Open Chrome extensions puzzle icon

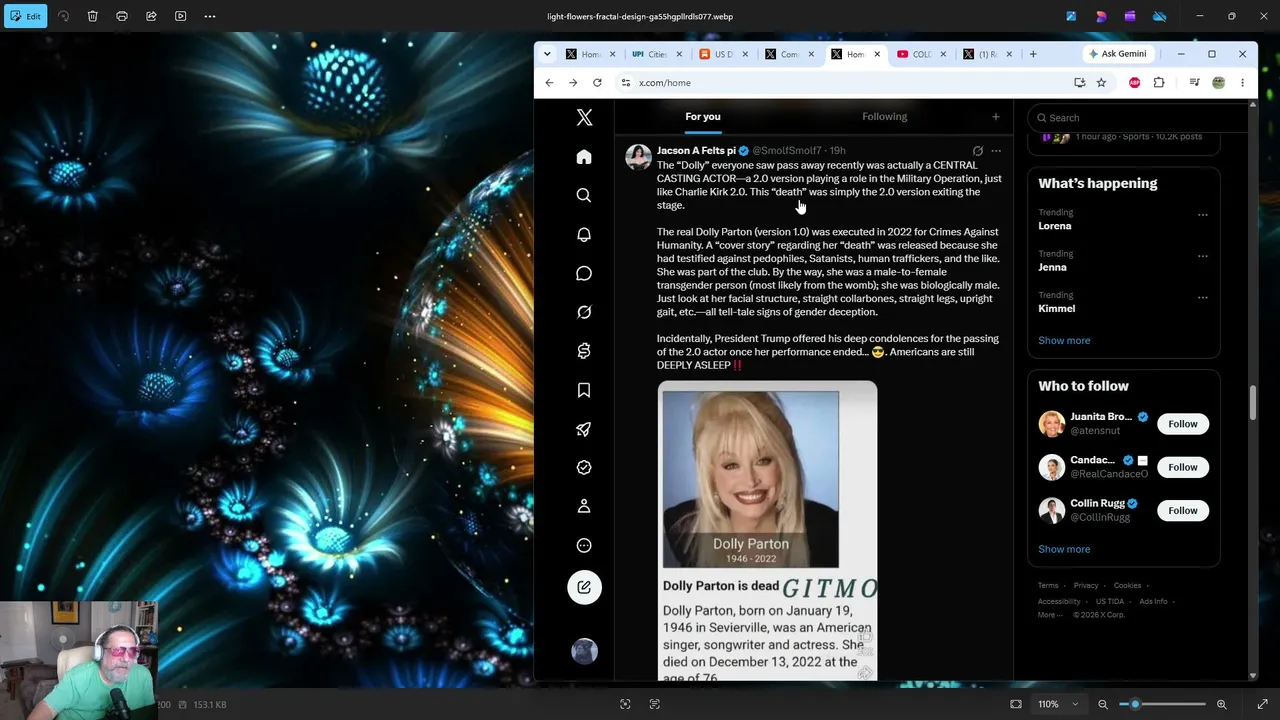[1159, 83]
